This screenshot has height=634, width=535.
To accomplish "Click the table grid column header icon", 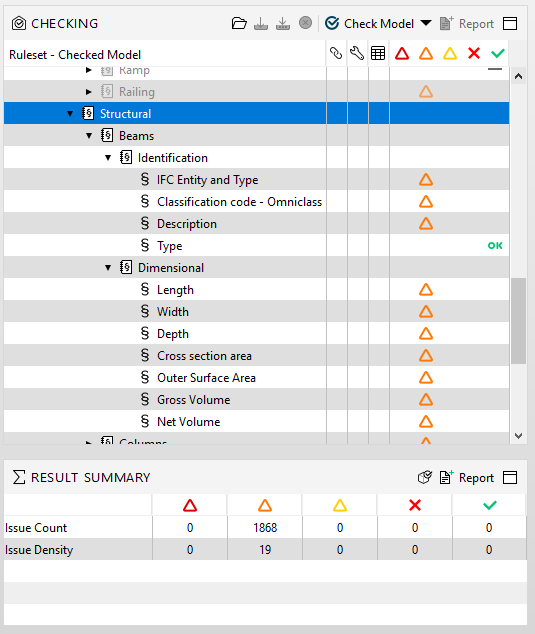I will (x=378, y=53).
